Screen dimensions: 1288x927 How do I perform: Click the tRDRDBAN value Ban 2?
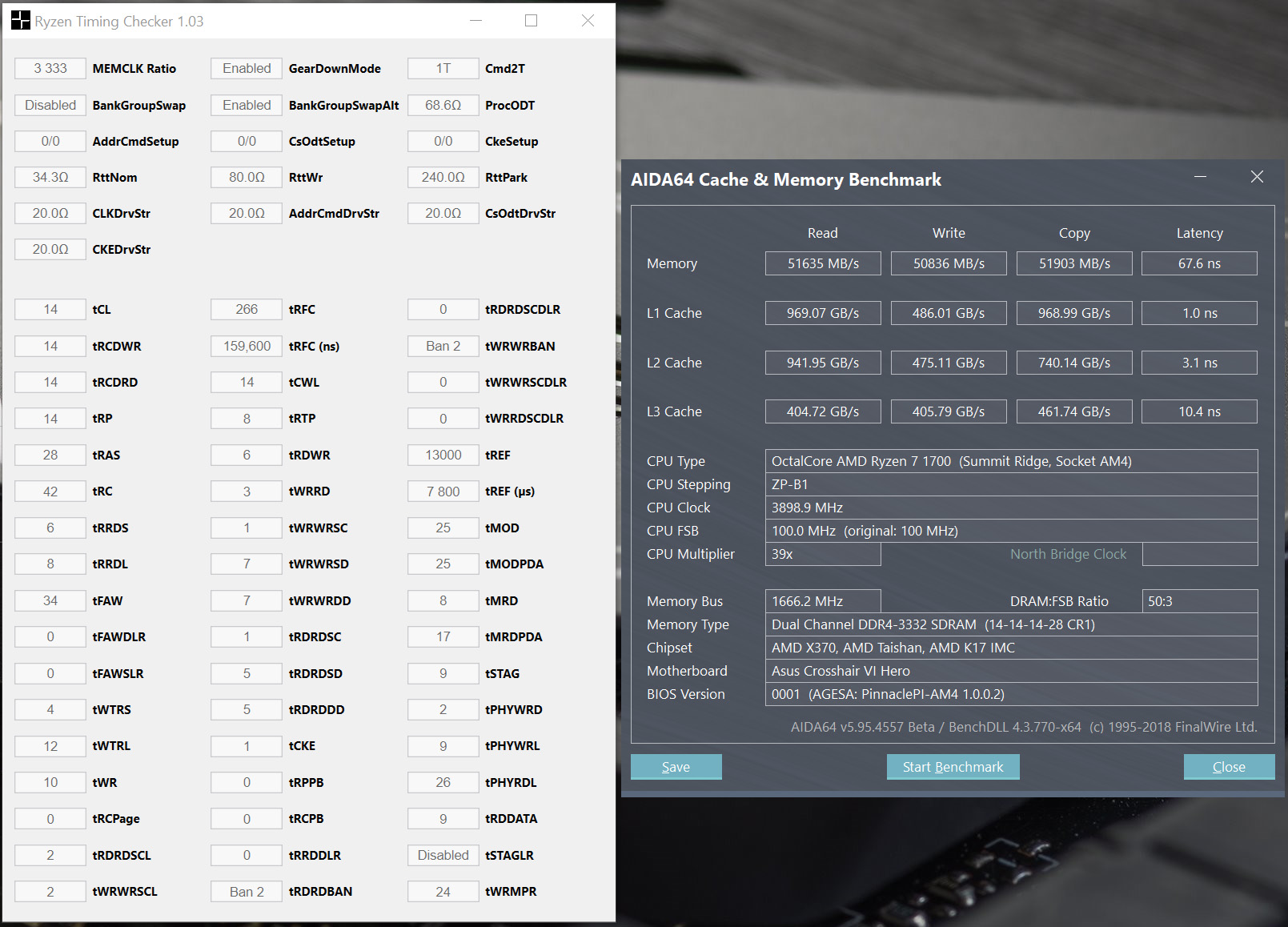247,892
